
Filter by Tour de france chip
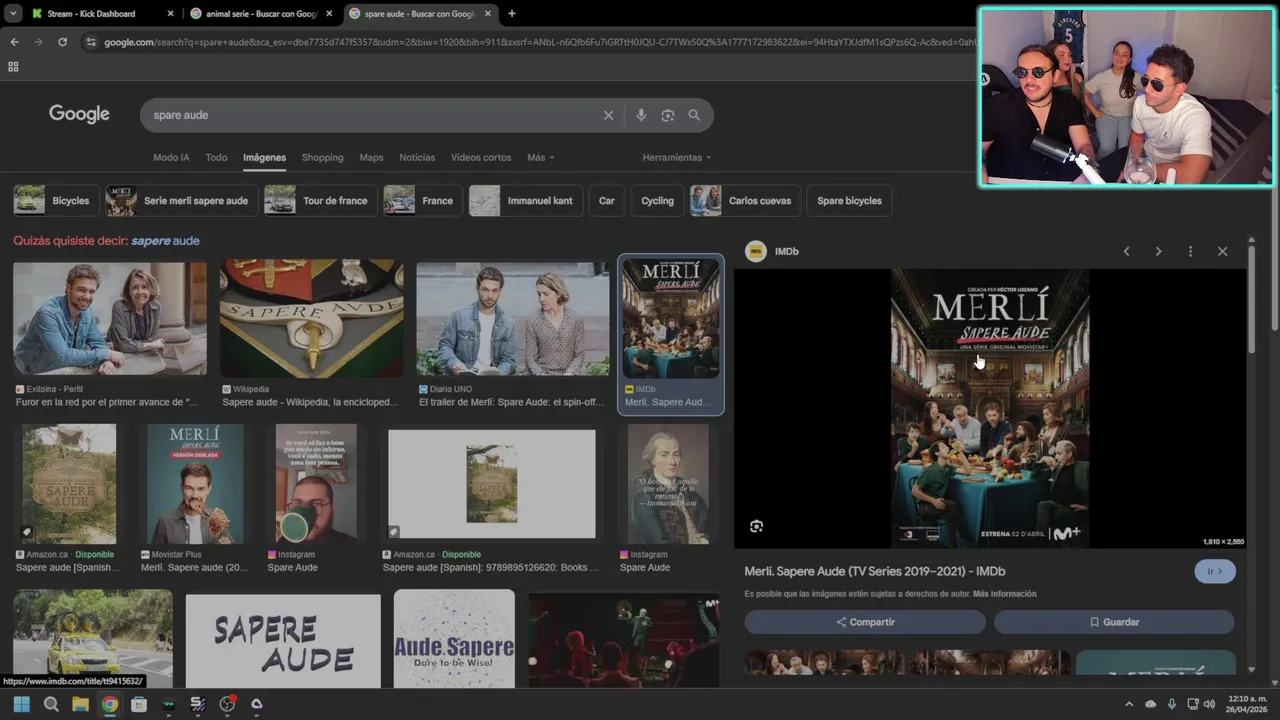coord(320,200)
